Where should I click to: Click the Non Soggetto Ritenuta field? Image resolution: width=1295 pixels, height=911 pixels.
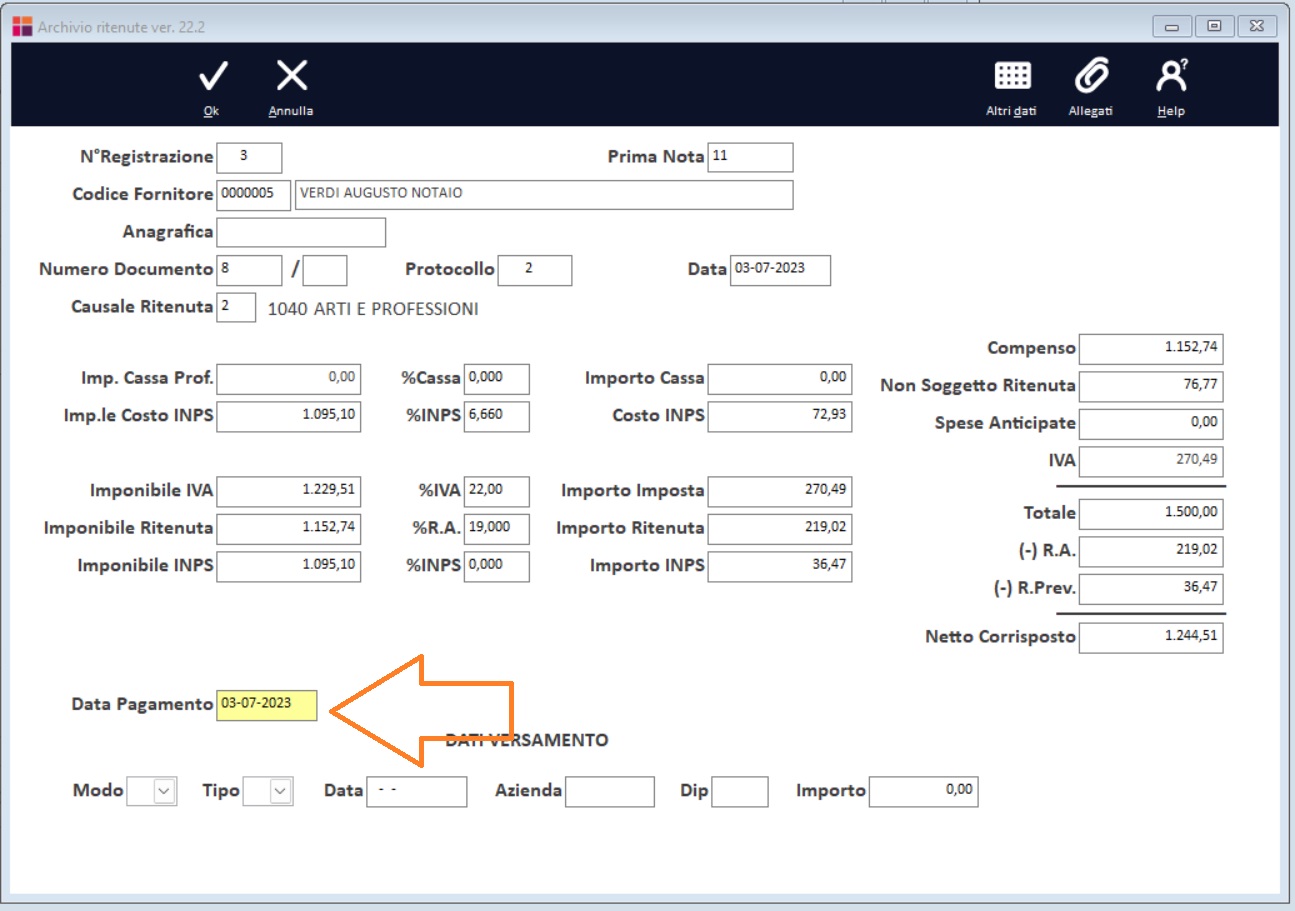pos(1151,386)
